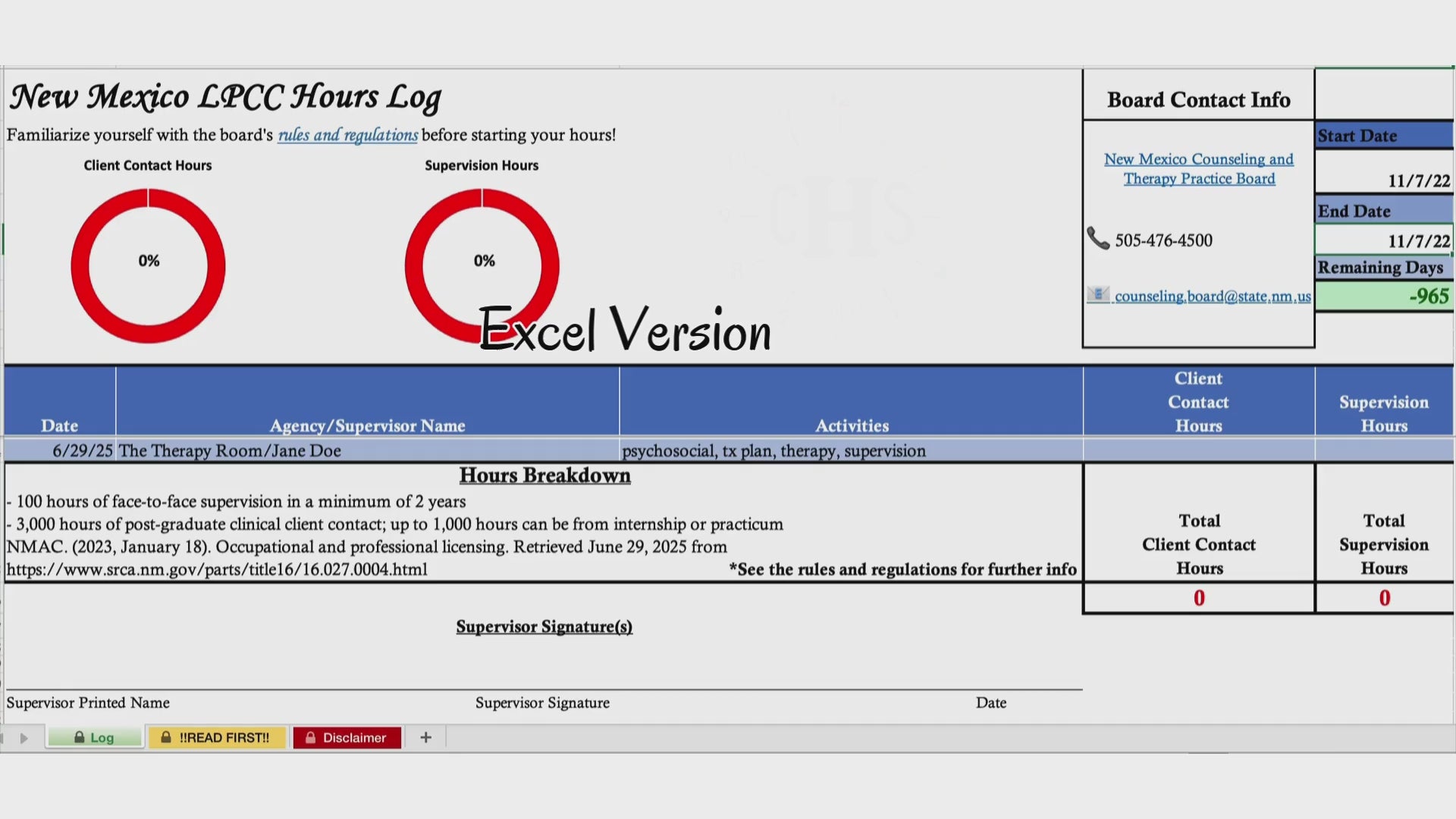Click the 505-476-4500 phone number

(x=1163, y=240)
